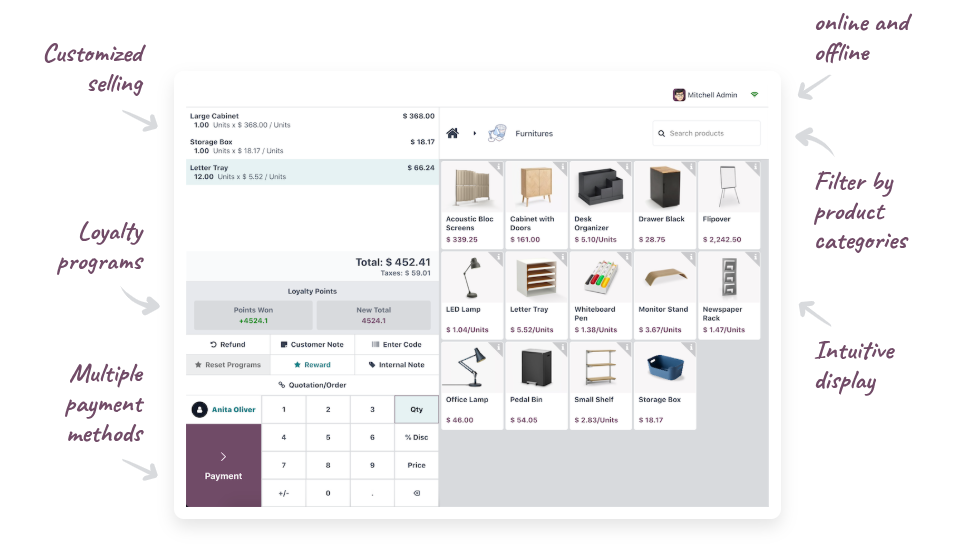Click Reset Programs button
Image resolution: width=957 pixels, height=559 pixels.
(x=228, y=364)
